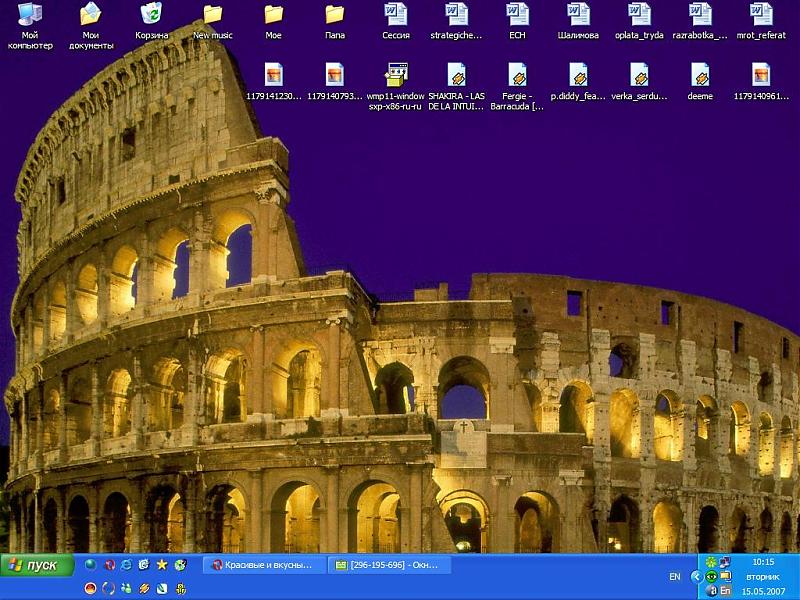Expand hidden system tray icons arrow

(x=697, y=577)
